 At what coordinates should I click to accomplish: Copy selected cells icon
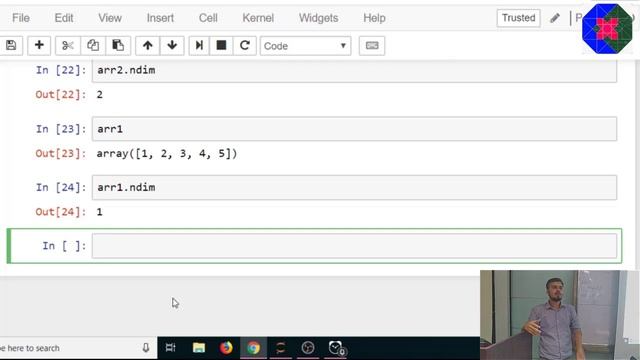click(93, 45)
